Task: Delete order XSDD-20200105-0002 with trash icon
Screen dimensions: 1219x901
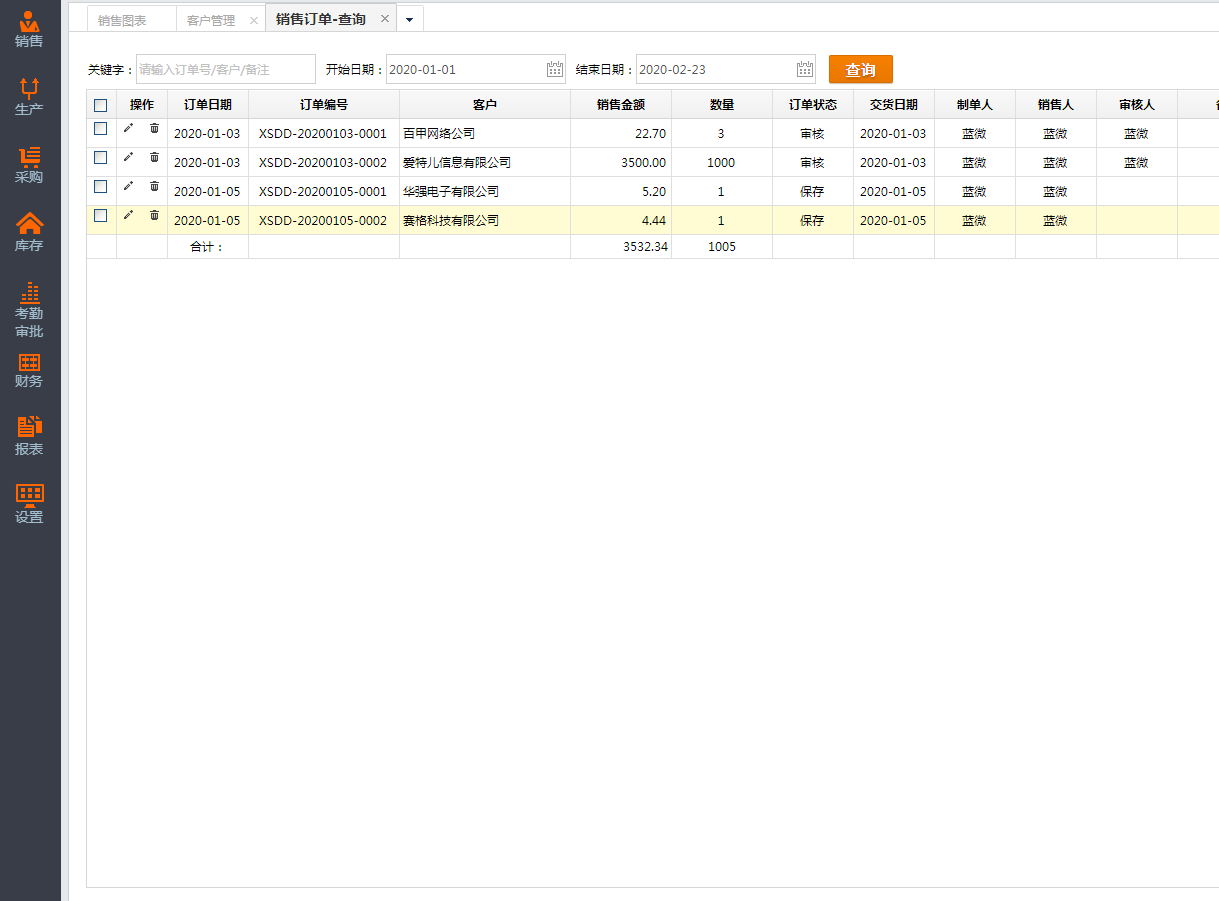Action: [154, 215]
